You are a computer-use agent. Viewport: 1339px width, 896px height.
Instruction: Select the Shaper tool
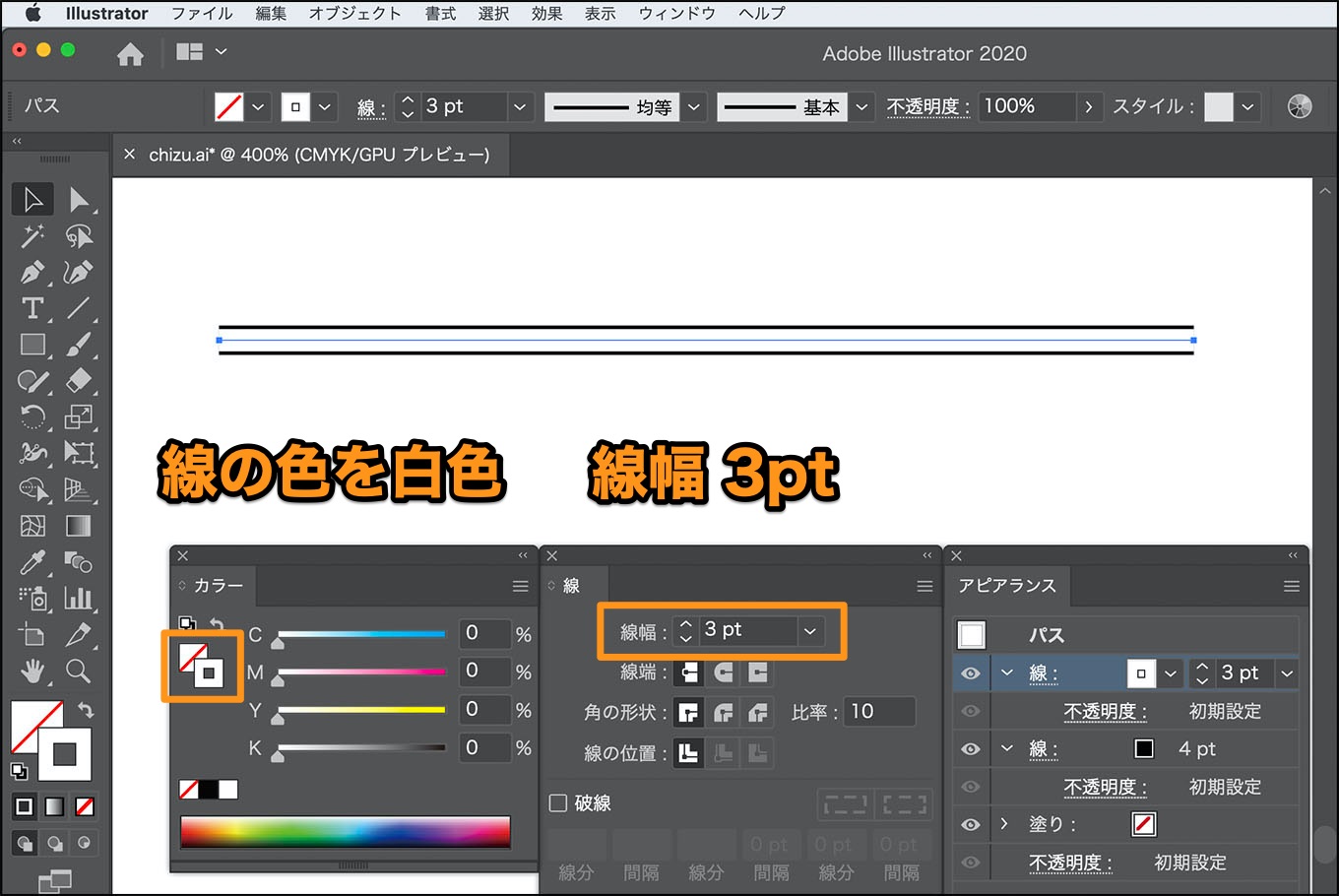(32, 381)
